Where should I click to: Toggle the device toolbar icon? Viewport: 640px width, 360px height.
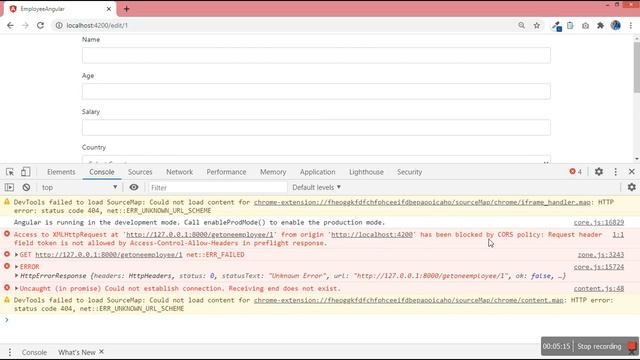coord(25,172)
